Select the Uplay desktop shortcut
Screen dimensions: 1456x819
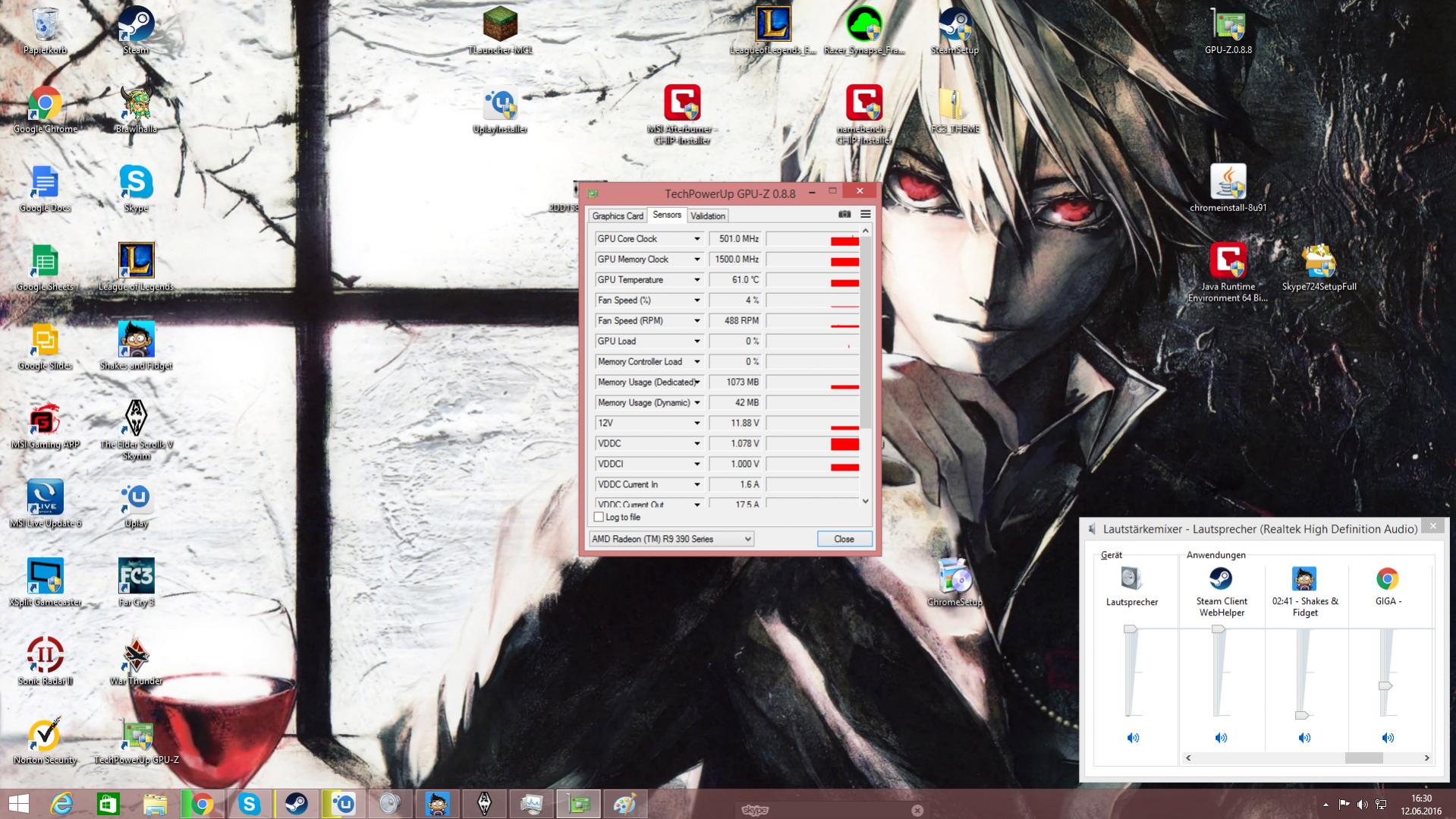[x=137, y=504]
